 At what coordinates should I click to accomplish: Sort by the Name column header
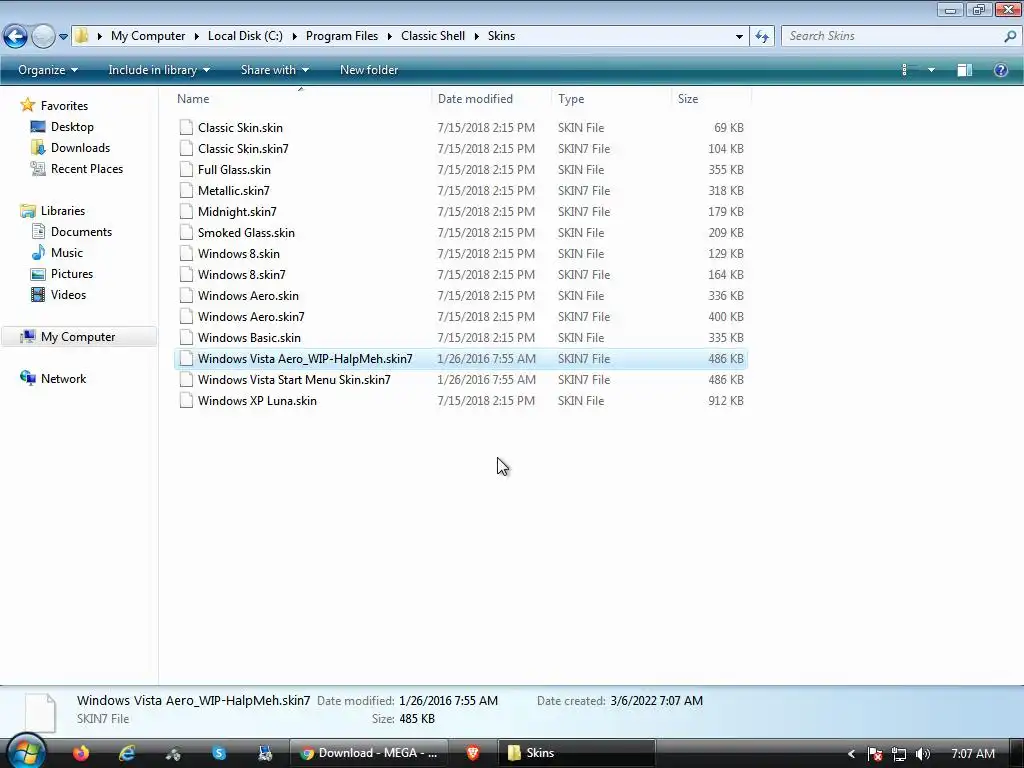click(301, 99)
